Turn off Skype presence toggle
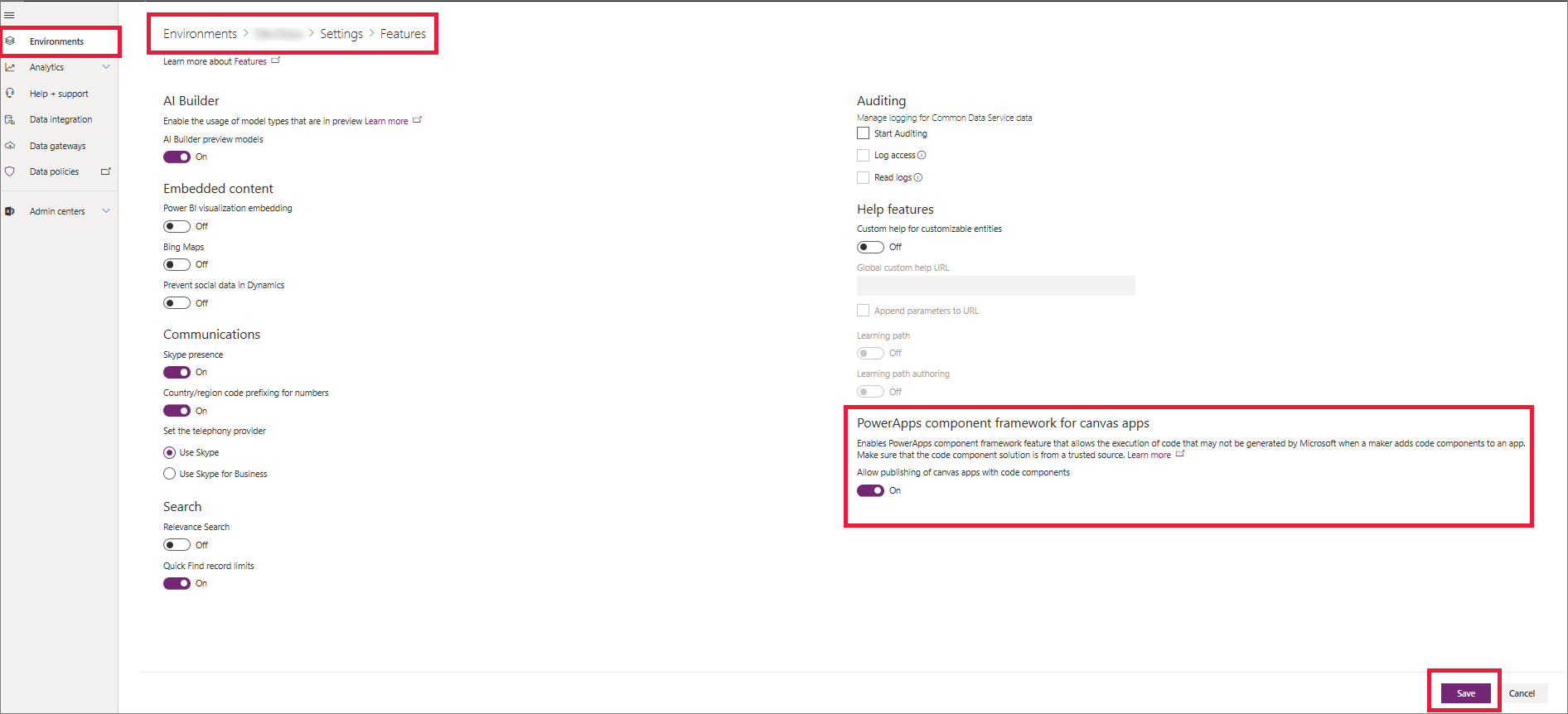This screenshot has height=714, width=1568. click(x=177, y=372)
